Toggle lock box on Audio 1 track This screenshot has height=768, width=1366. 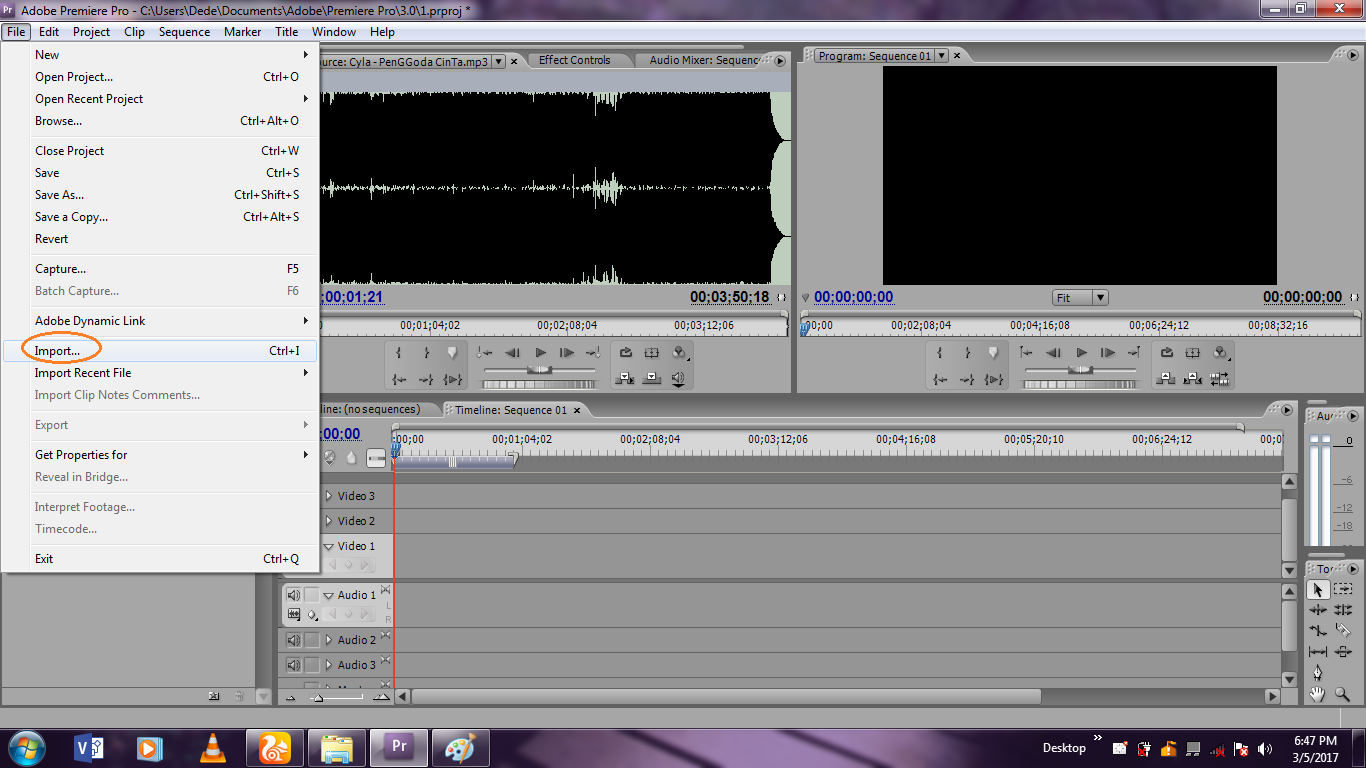coord(312,595)
